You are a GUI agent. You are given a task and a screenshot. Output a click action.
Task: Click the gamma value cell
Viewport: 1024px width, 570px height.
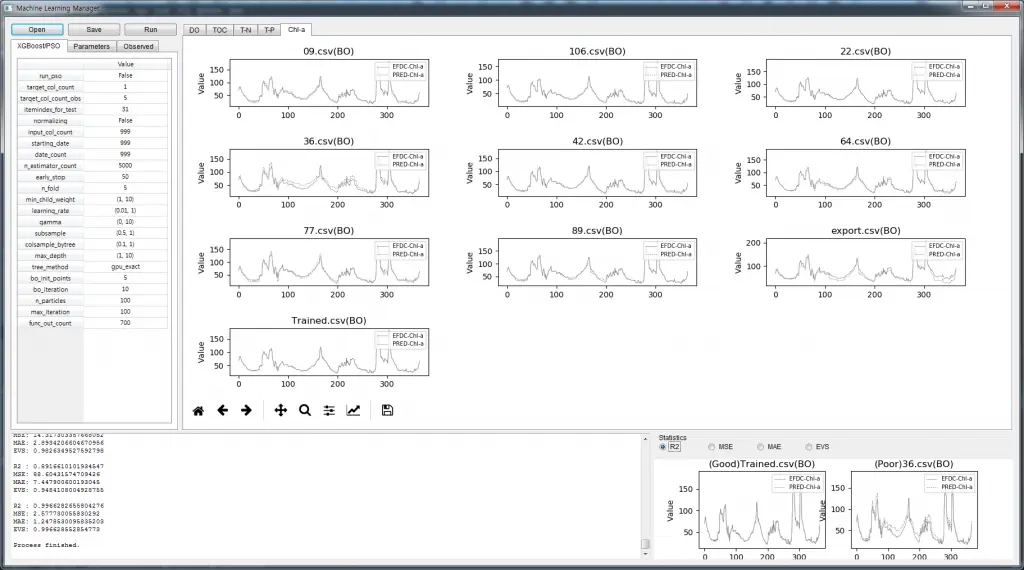coord(125,222)
